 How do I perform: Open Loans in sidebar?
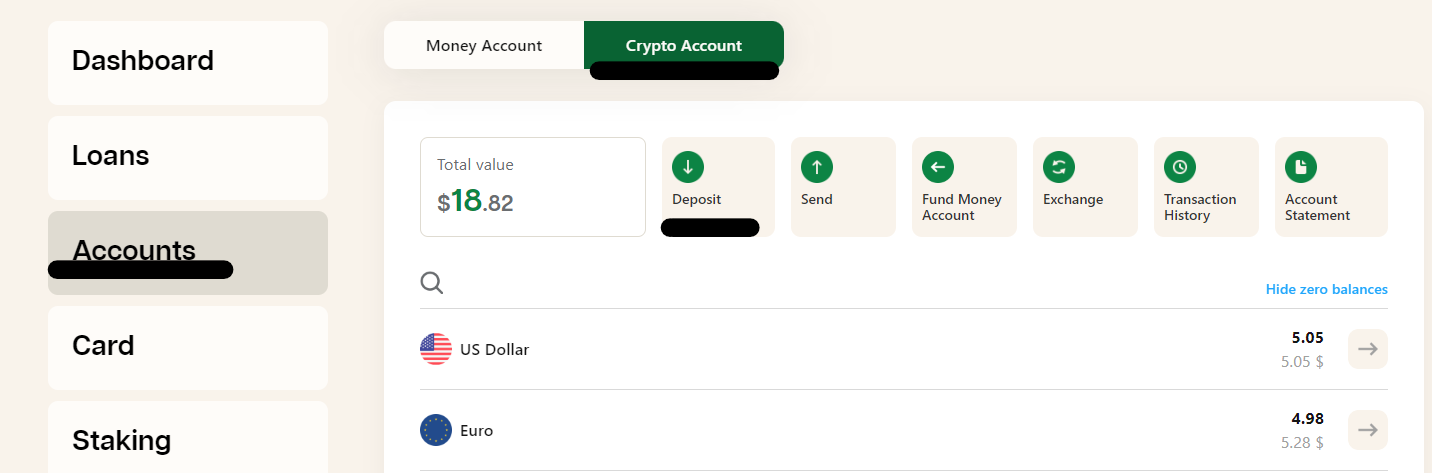click(x=188, y=158)
